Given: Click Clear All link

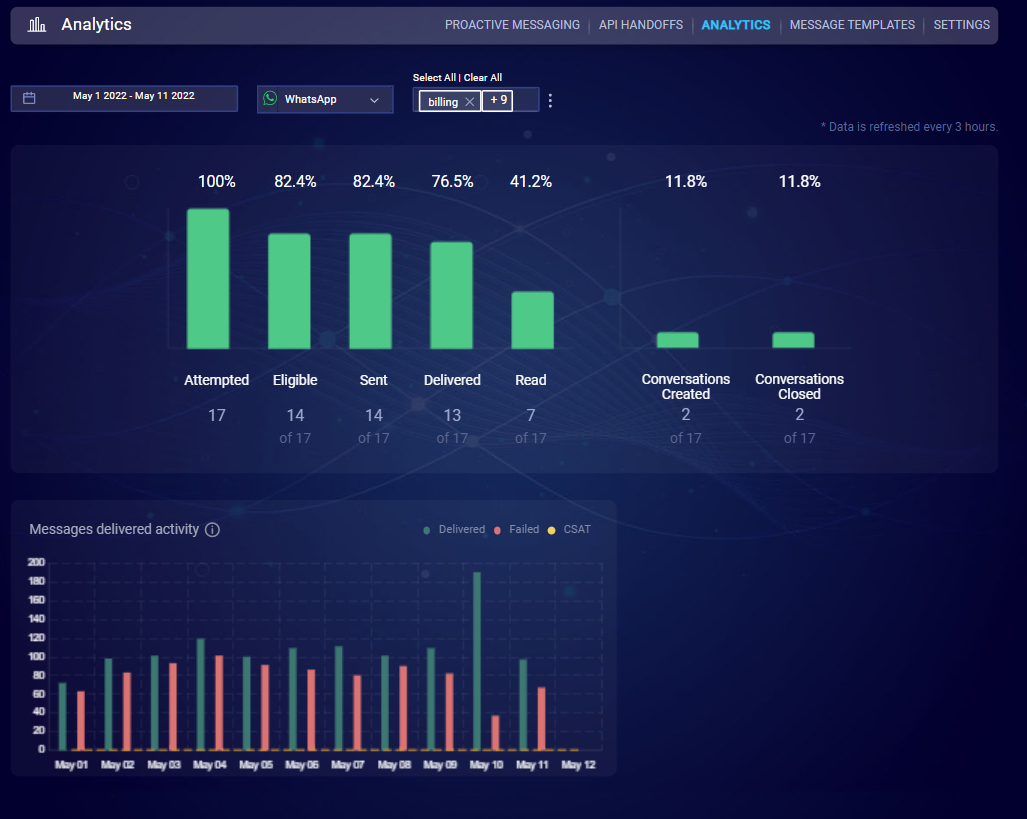Looking at the screenshot, I should tap(483, 77).
